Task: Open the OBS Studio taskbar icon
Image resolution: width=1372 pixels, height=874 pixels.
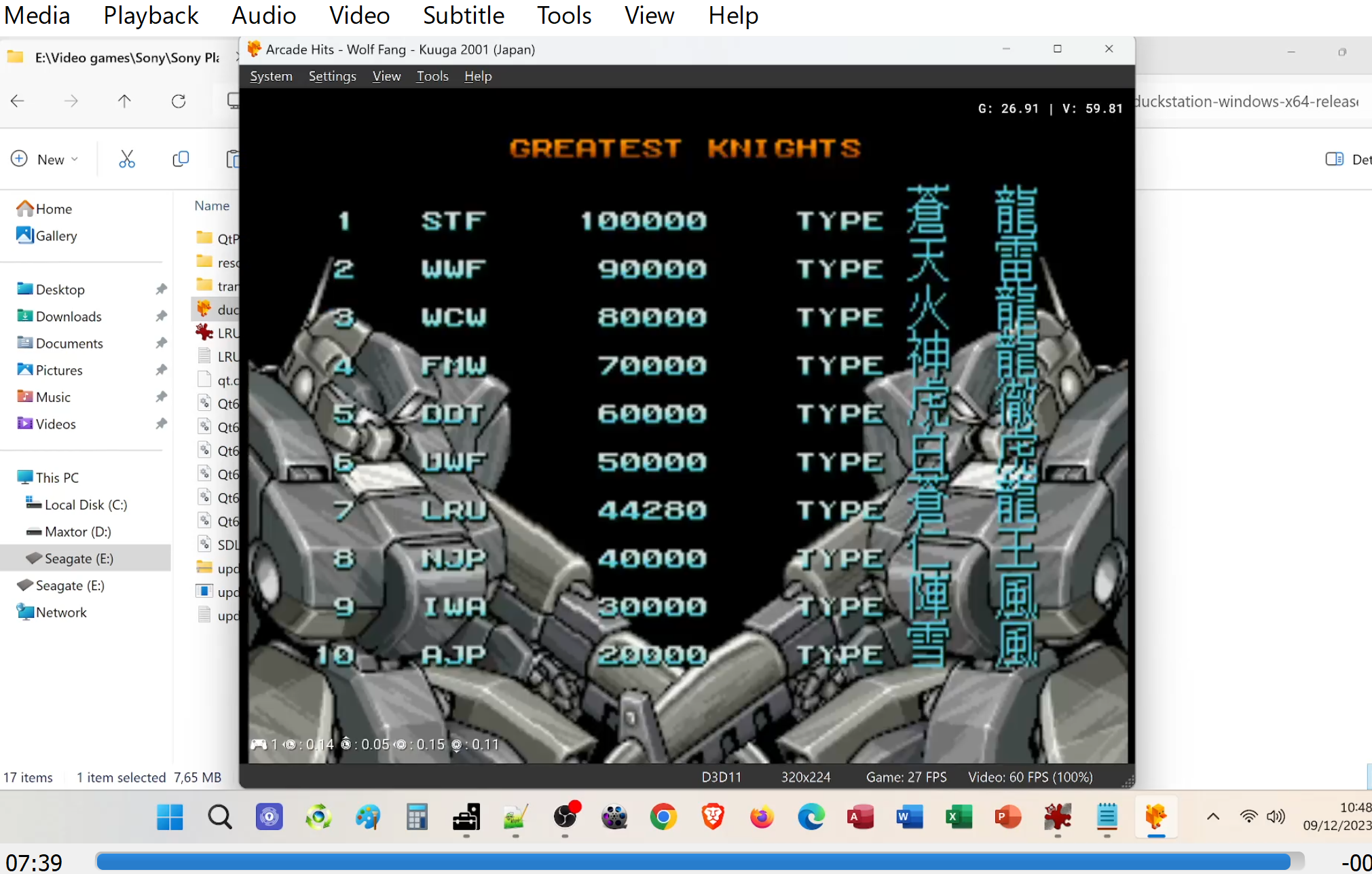Action: click(x=565, y=817)
